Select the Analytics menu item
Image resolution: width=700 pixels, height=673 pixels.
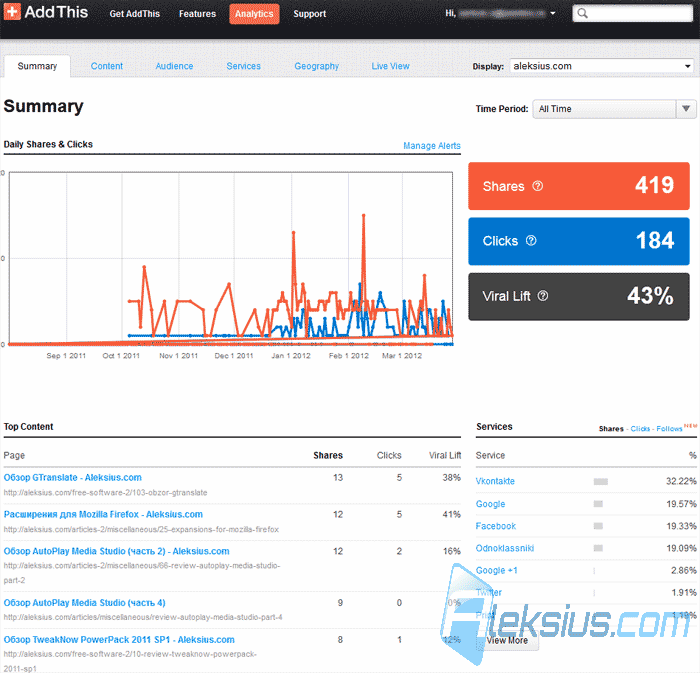pos(254,14)
